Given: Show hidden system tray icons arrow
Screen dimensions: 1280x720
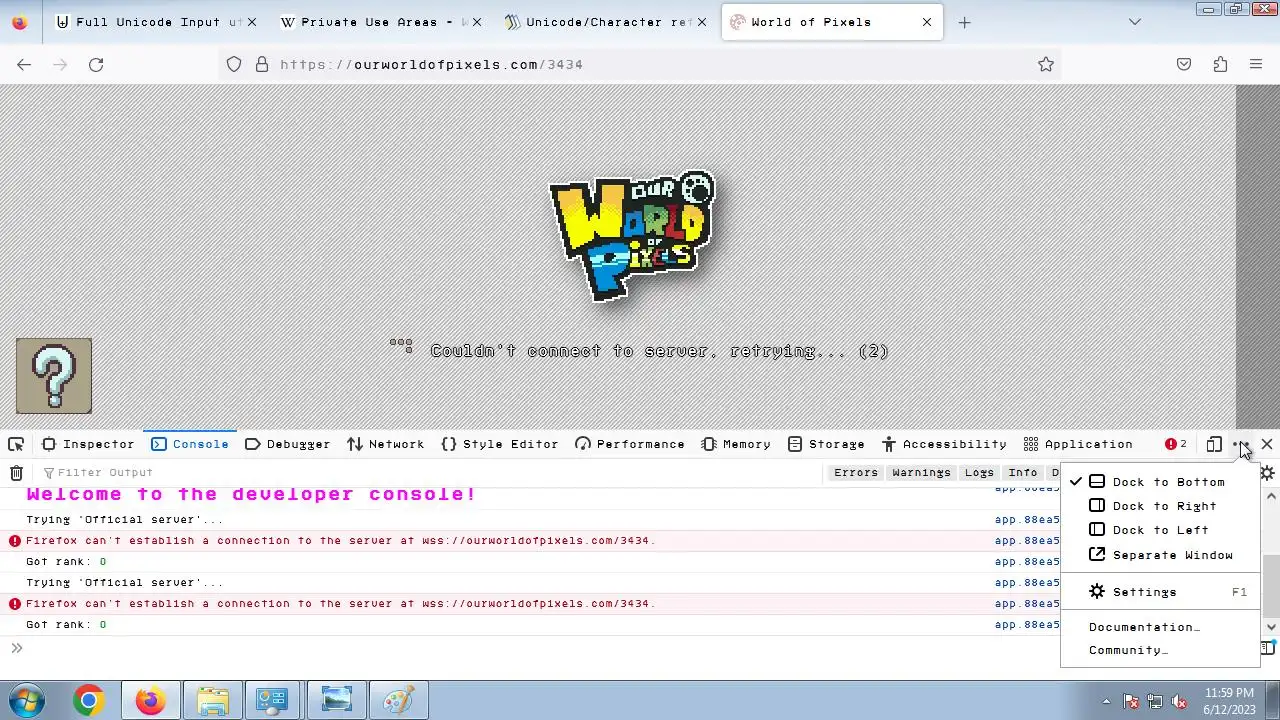Looking at the screenshot, I should pyautogui.click(x=1106, y=701).
